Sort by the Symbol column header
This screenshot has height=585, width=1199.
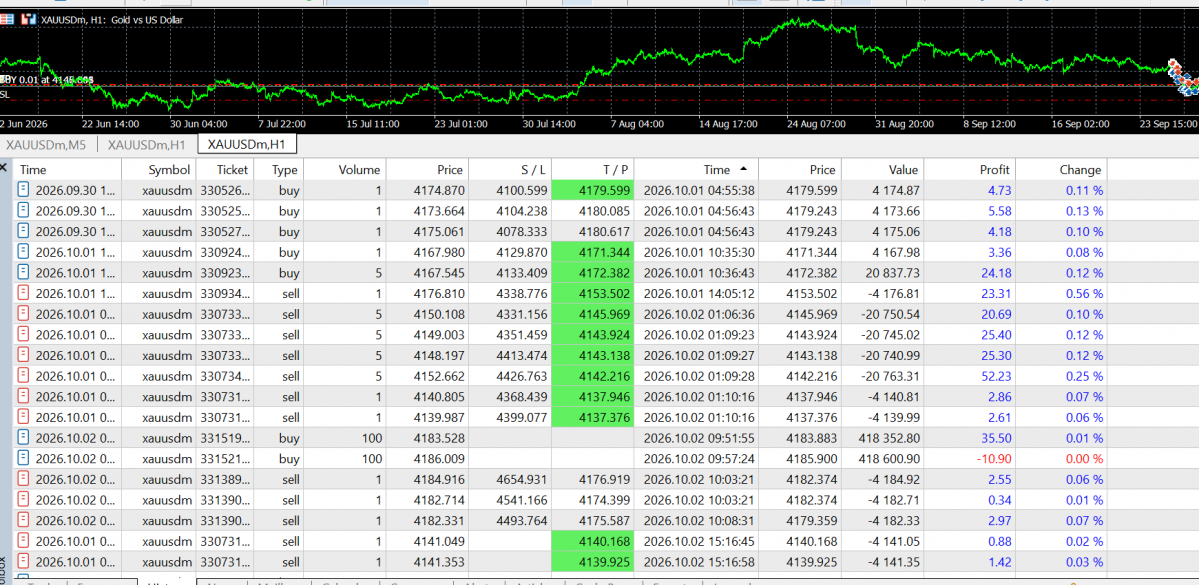[159, 170]
